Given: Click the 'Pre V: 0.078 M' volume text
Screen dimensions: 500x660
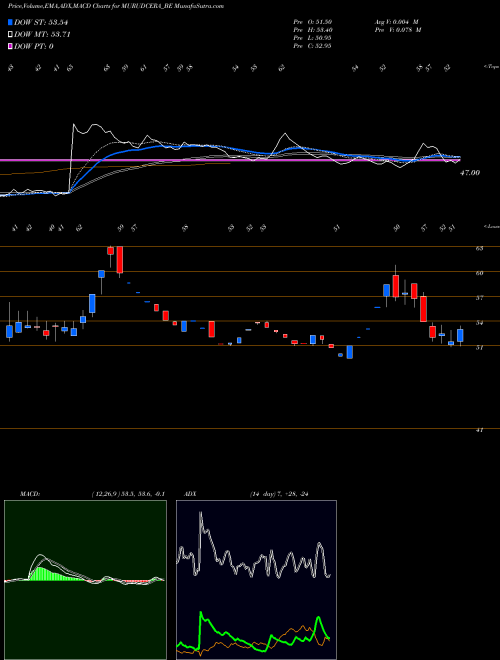Looking at the screenshot, I should [398, 30].
